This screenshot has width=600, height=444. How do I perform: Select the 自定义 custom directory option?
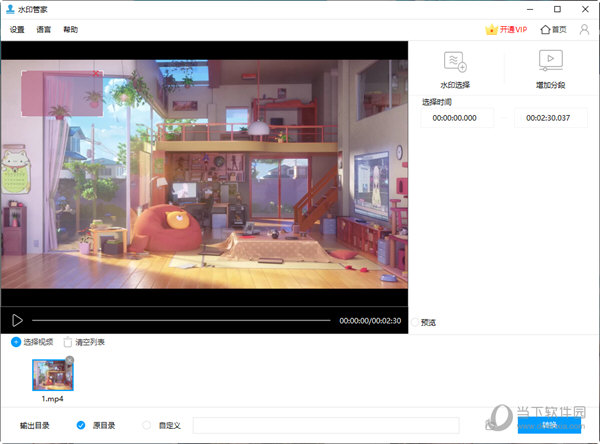(147, 425)
